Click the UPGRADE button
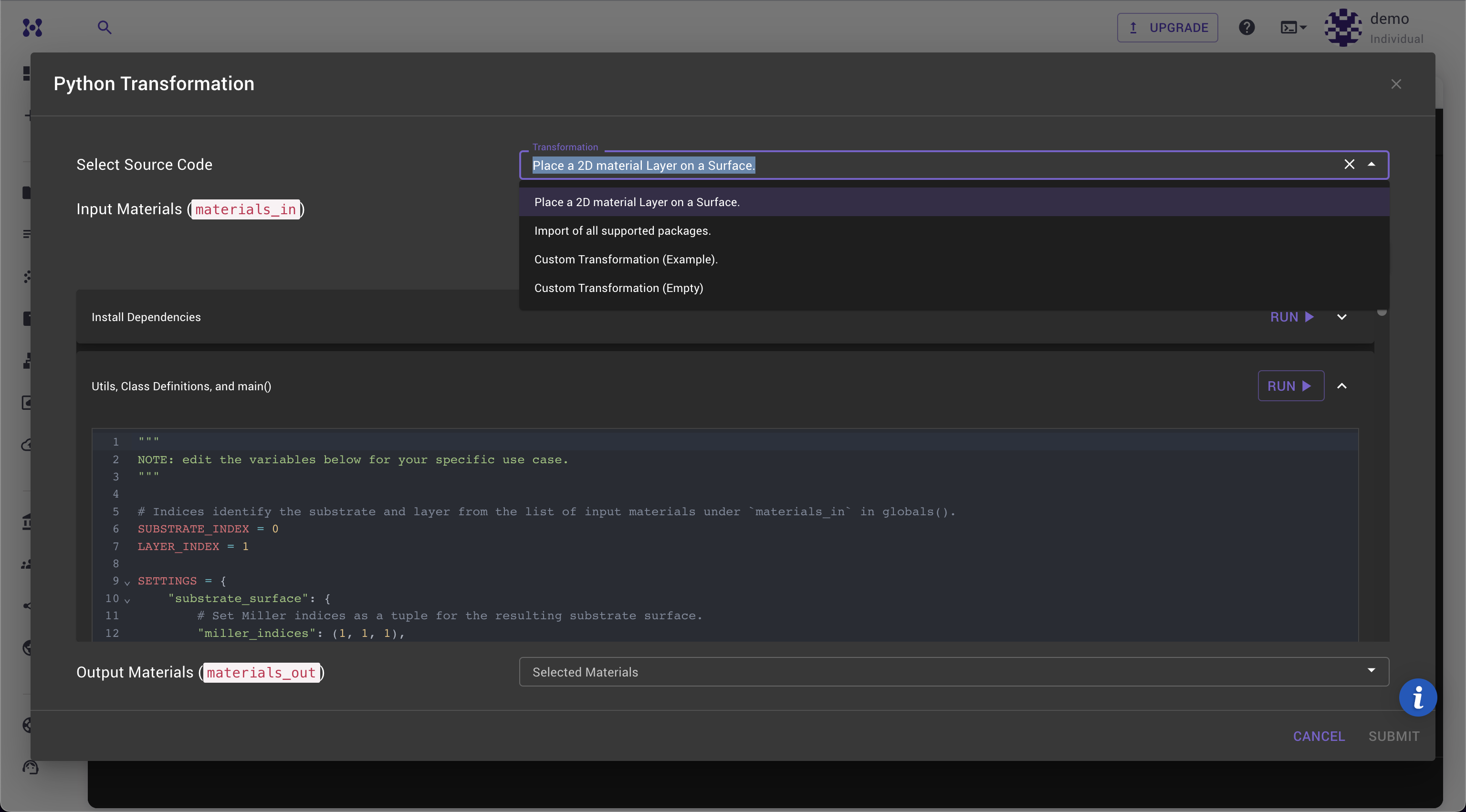This screenshot has height=812, width=1466. point(1167,27)
